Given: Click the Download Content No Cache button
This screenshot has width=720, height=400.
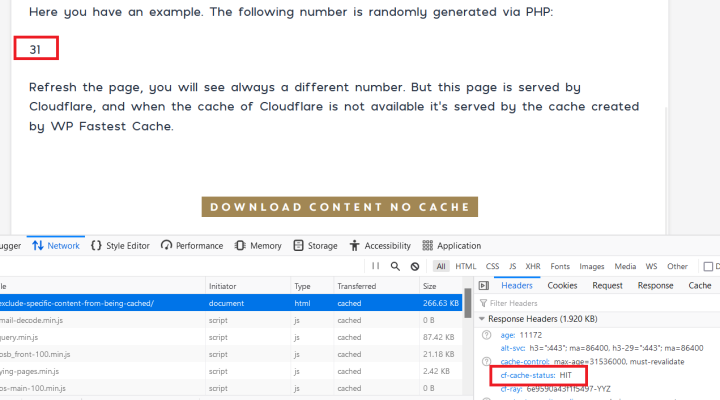Looking at the screenshot, I should [x=340, y=207].
